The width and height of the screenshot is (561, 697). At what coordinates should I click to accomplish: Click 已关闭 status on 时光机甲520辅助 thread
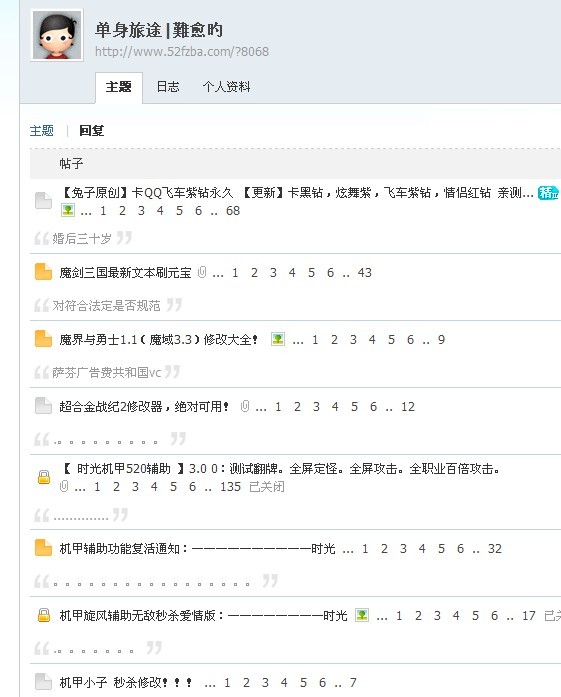(x=267, y=487)
